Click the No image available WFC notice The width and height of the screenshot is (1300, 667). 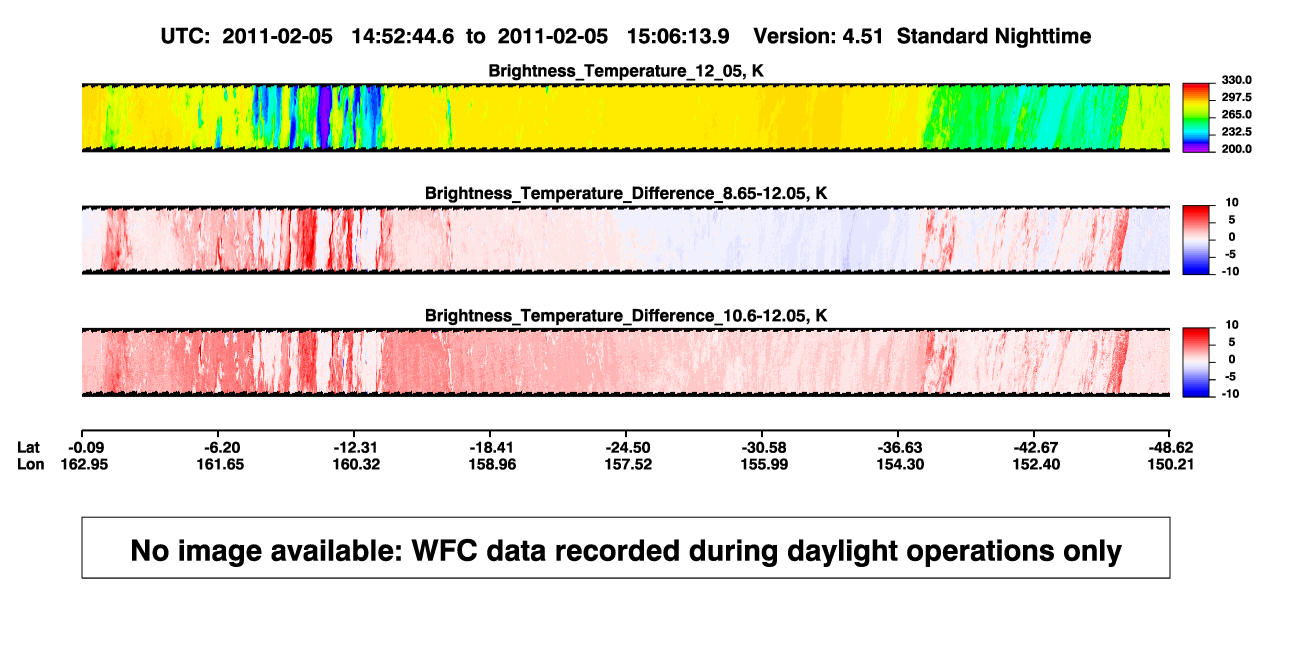(x=626, y=548)
